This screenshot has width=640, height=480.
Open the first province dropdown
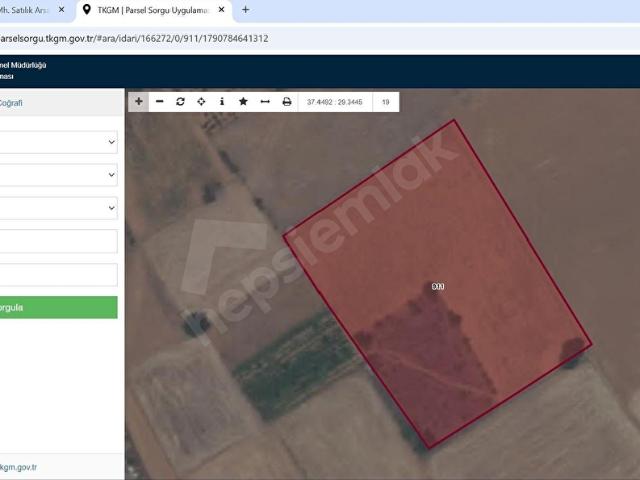[x=58, y=142]
